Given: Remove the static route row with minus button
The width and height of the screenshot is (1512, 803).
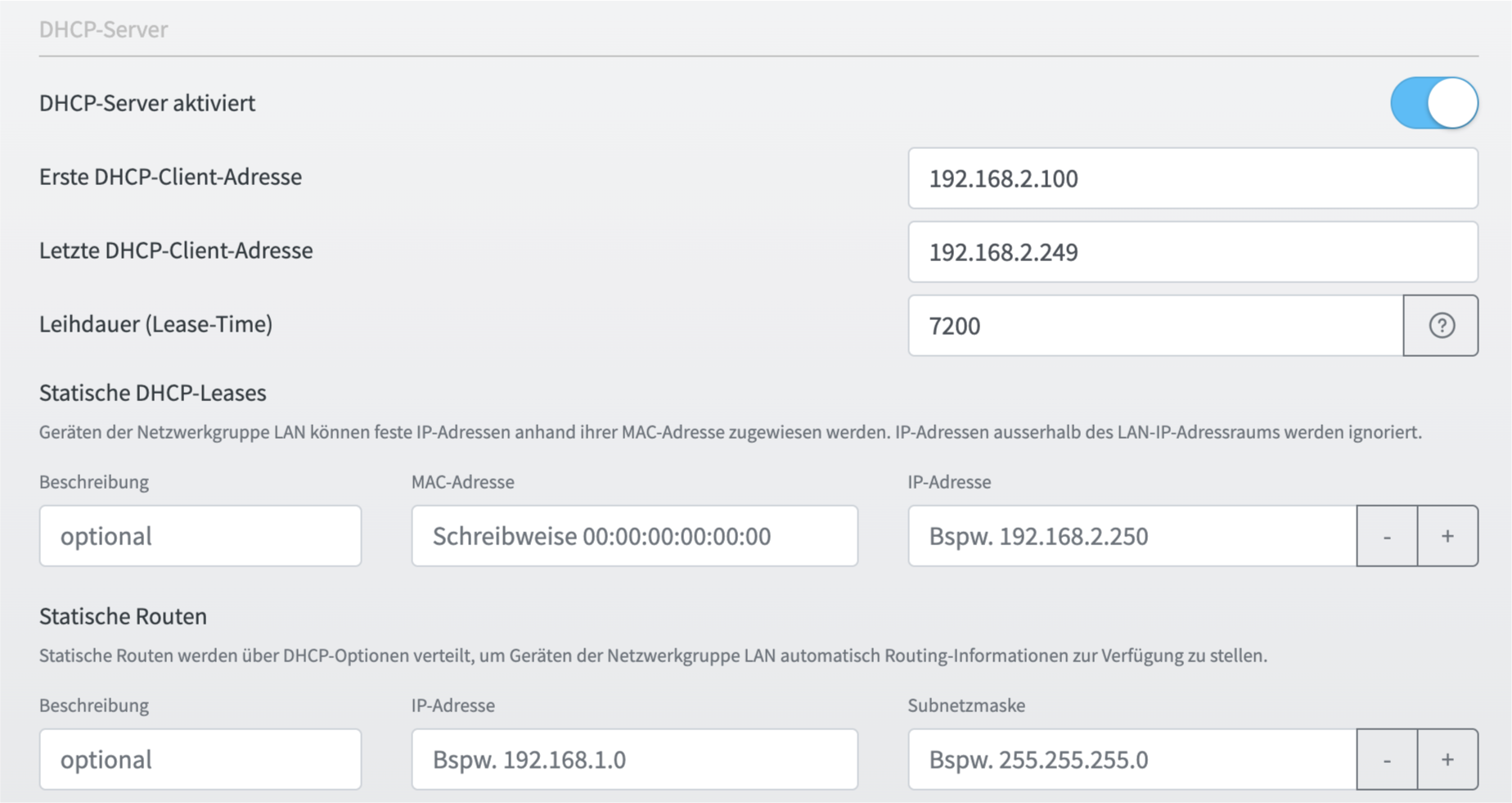Looking at the screenshot, I should tap(1387, 760).
